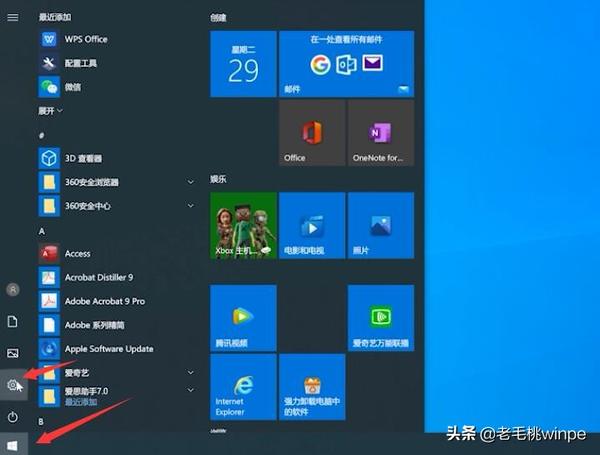The height and width of the screenshot is (455, 600).
Task: Open the 爱思助手7.0 folder entry
Action: tap(117, 396)
